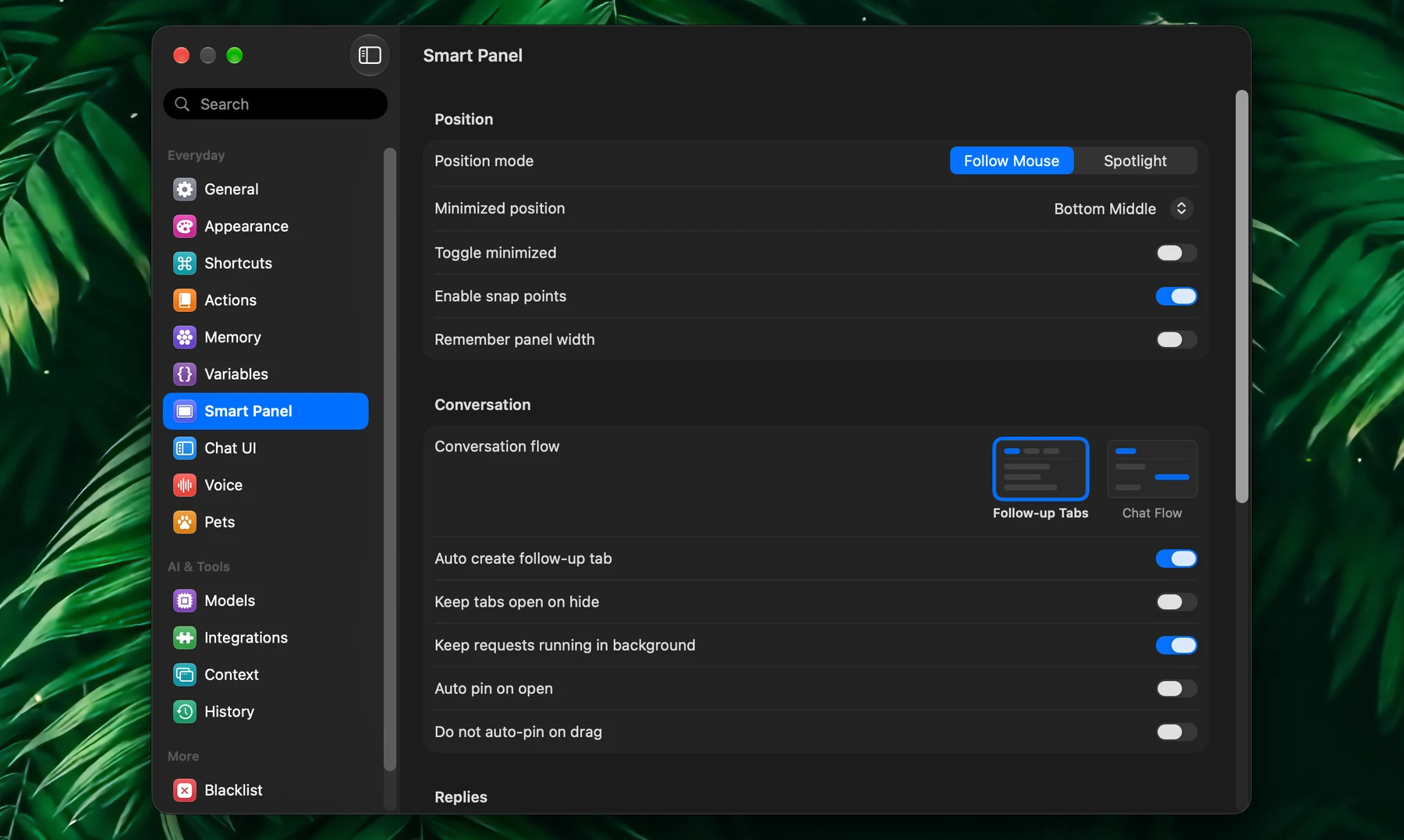1404x840 pixels.
Task: Open Minimized position Bottom Middle dropdown
Action: [x=1122, y=208]
